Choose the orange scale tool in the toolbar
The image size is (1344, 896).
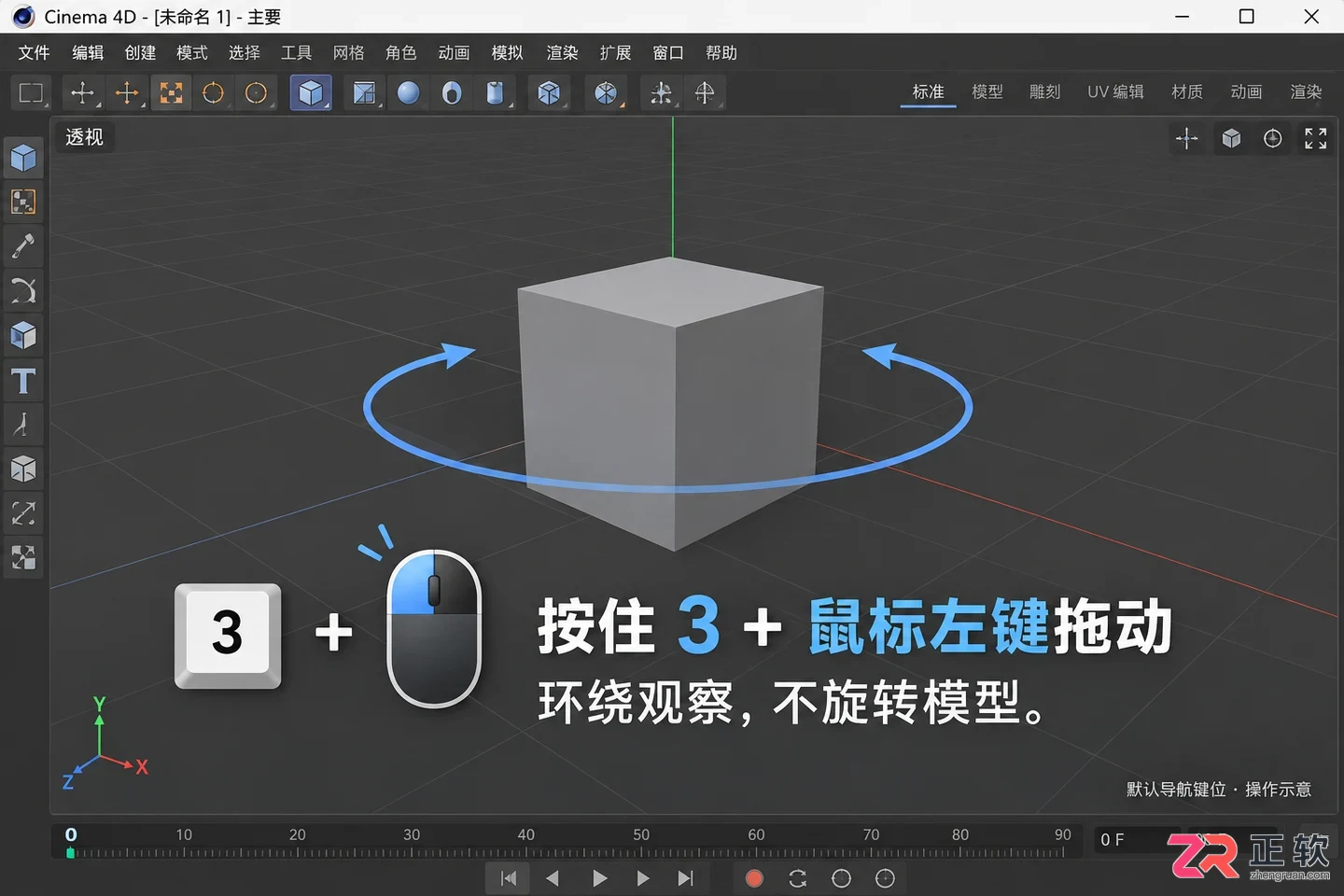pos(171,92)
